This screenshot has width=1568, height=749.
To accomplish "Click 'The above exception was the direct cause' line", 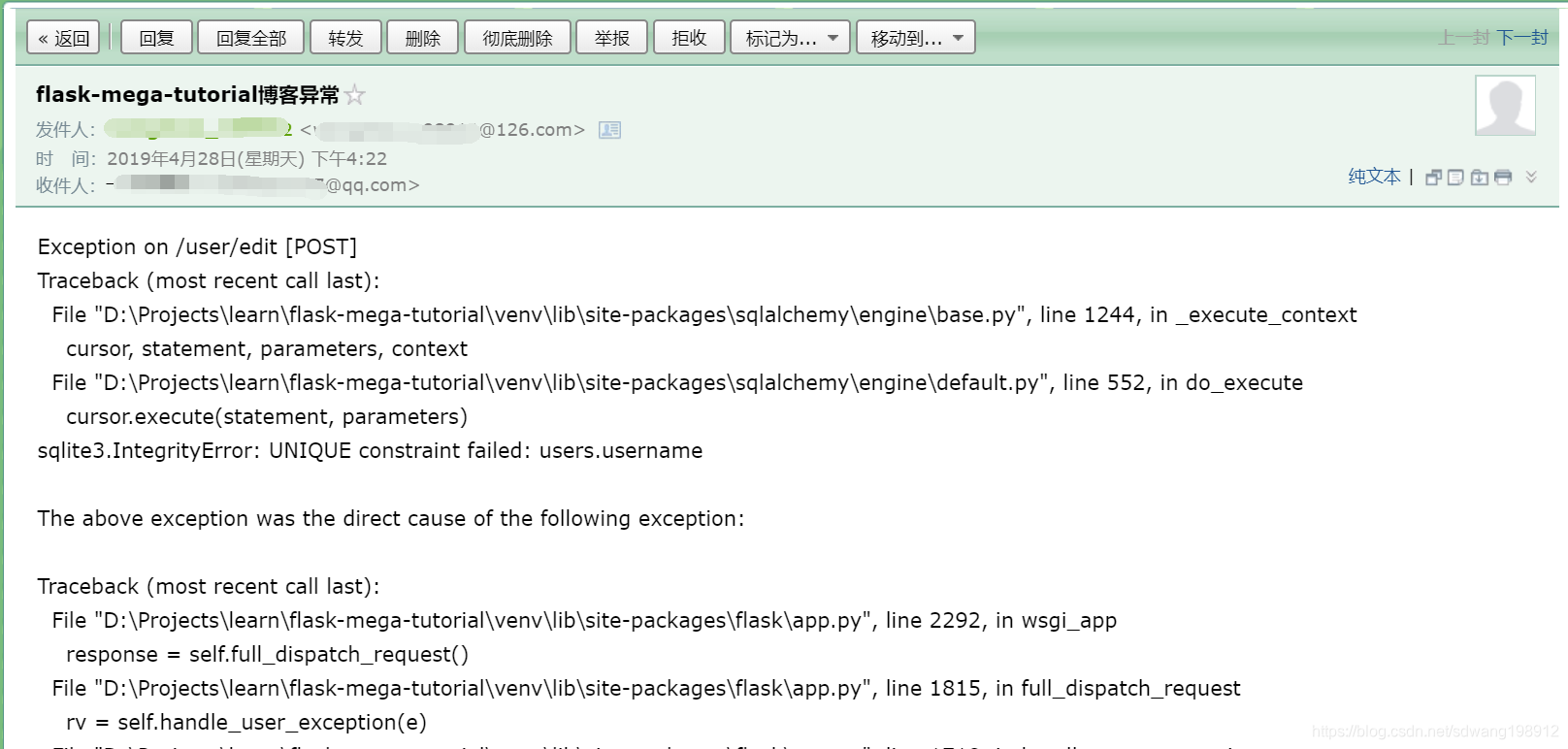I will point(391,519).
